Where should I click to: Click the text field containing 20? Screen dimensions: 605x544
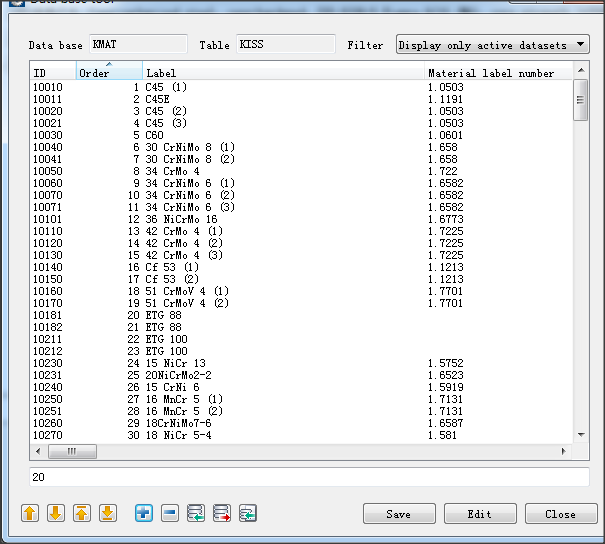click(309, 477)
